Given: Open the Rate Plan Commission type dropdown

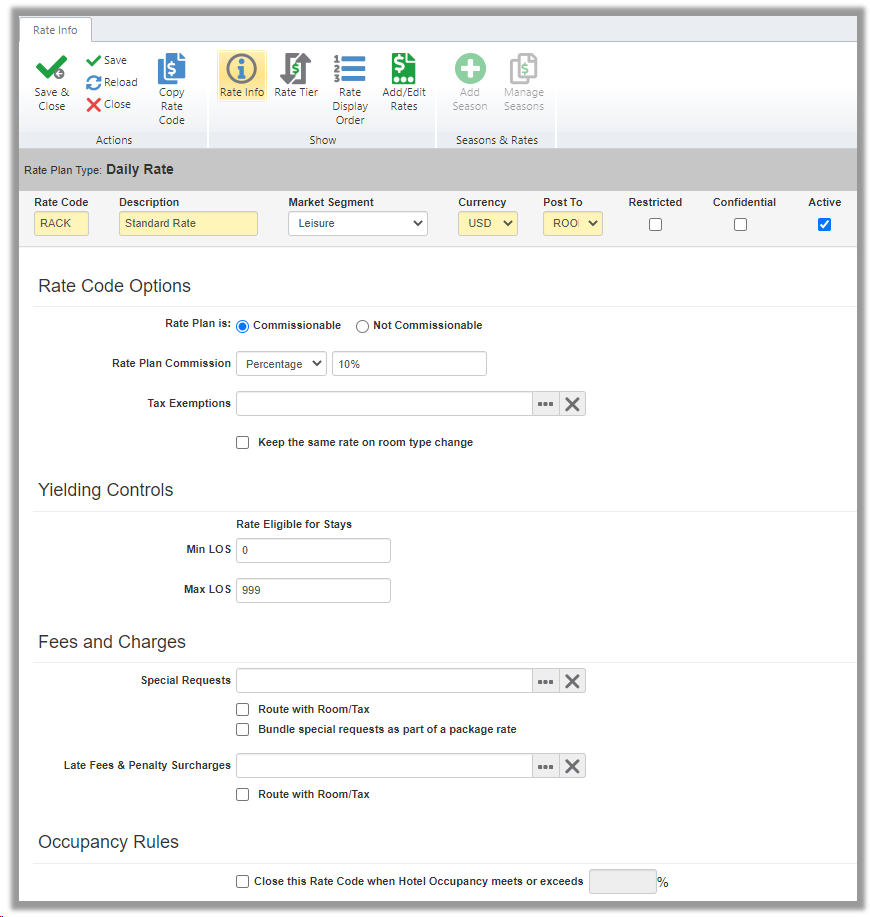Looking at the screenshot, I should click(281, 364).
